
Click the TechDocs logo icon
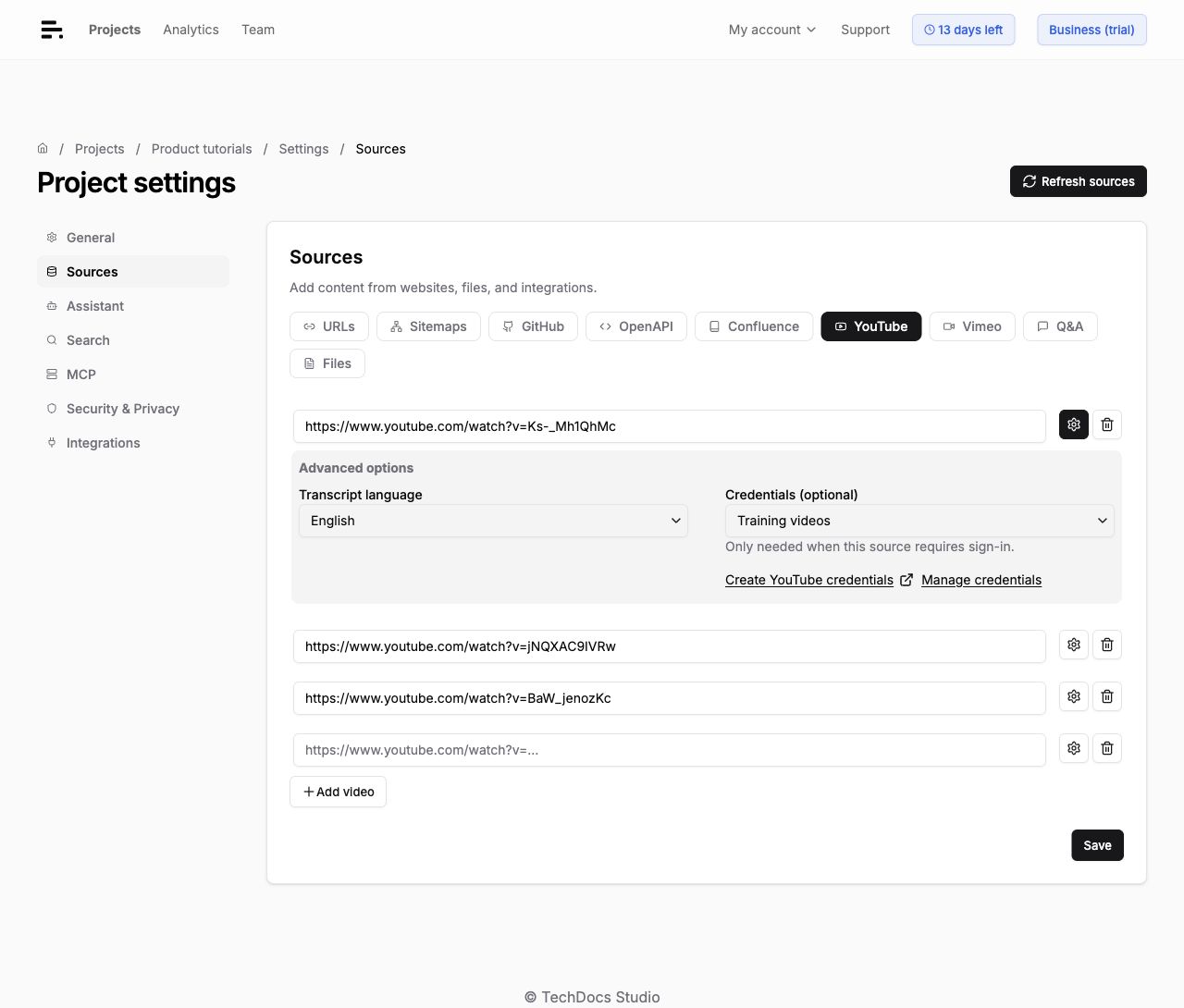point(52,30)
